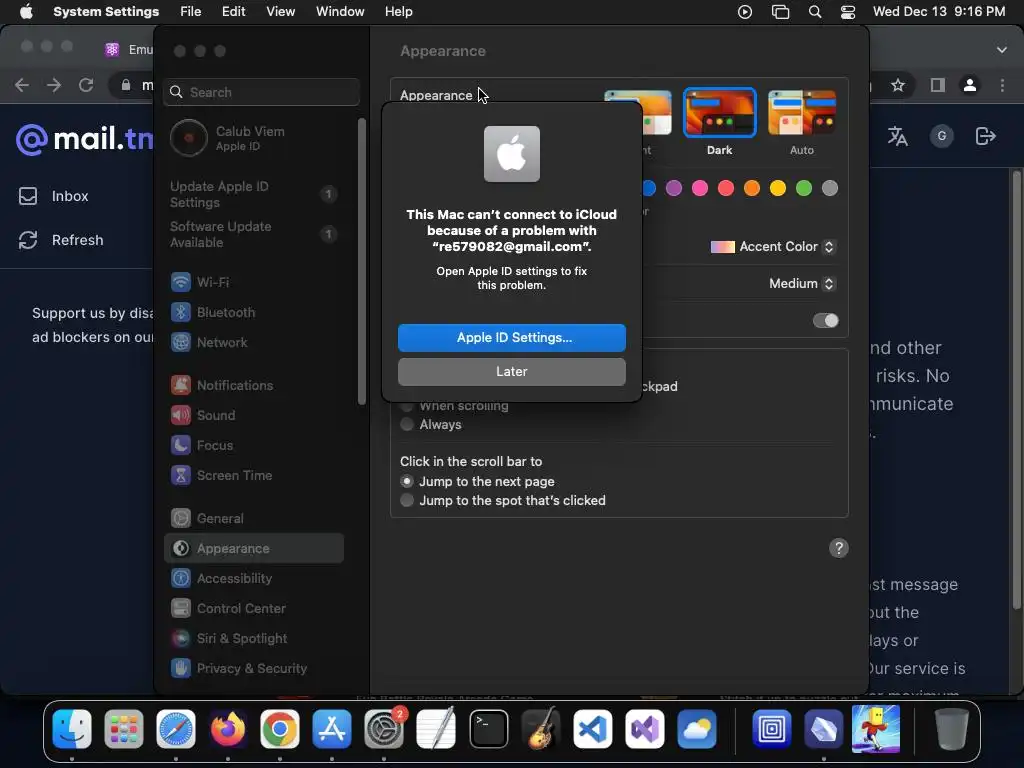Open App Store from the Dock
Image resolution: width=1024 pixels, height=768 pixels.
332,729
